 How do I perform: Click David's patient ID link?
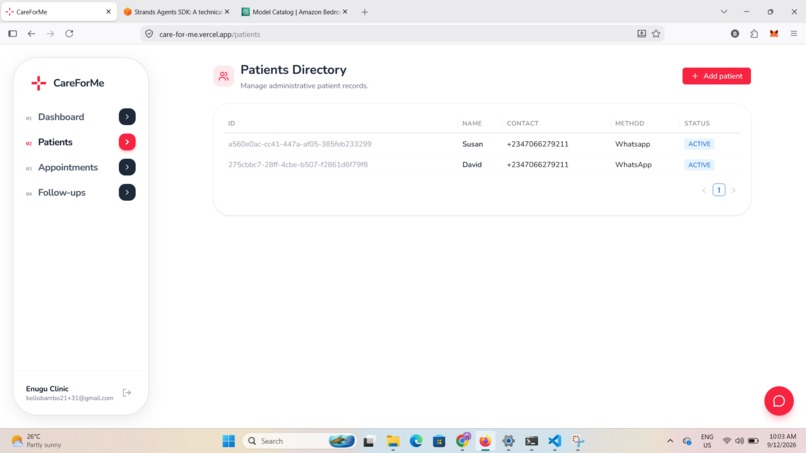[x=298, y=165]
